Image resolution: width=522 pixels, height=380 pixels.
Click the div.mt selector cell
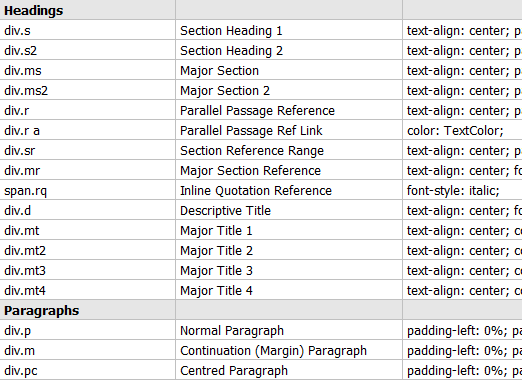click(87, 230)
